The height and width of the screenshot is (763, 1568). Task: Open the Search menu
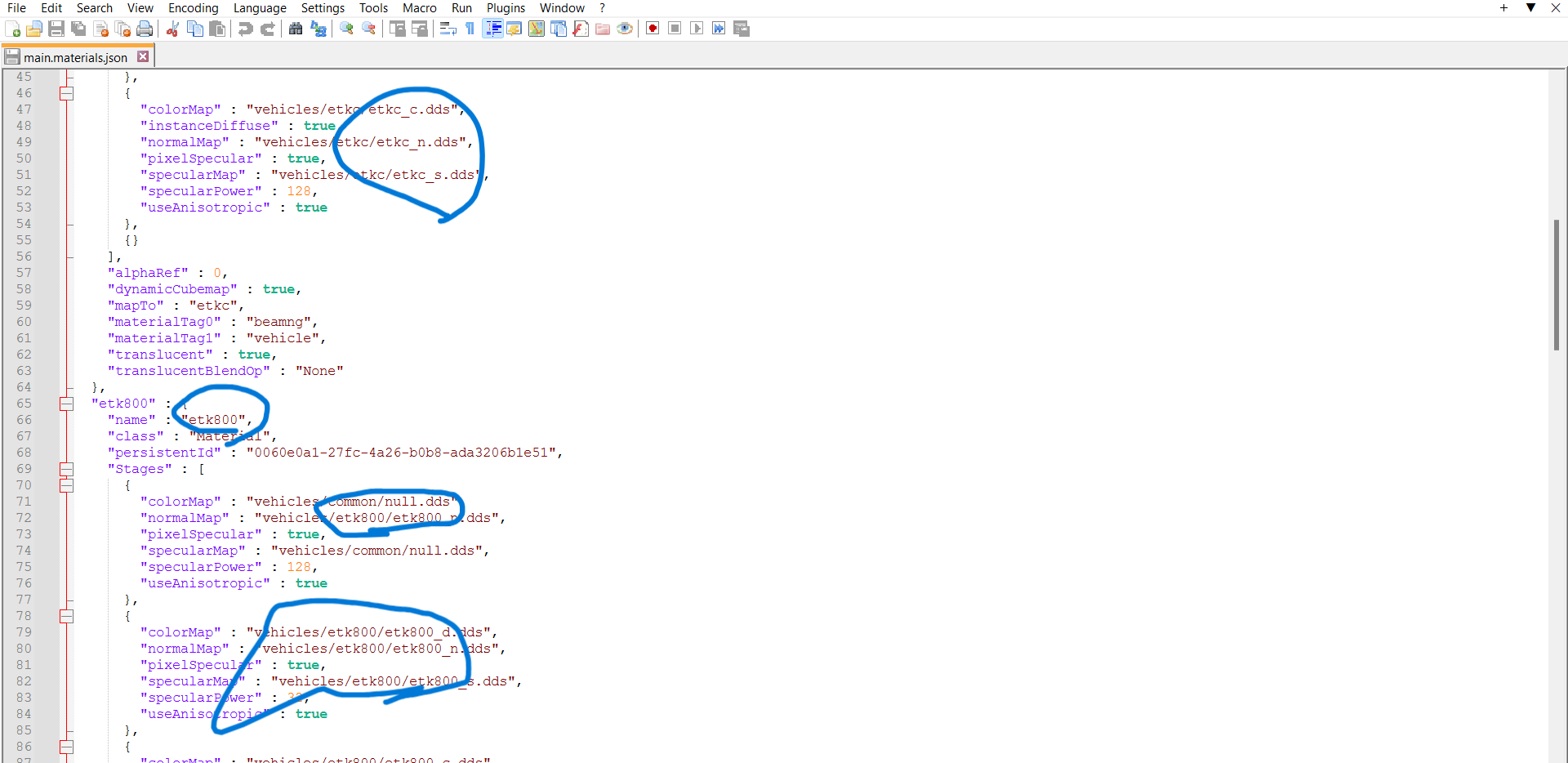click(x=95, y=8)
